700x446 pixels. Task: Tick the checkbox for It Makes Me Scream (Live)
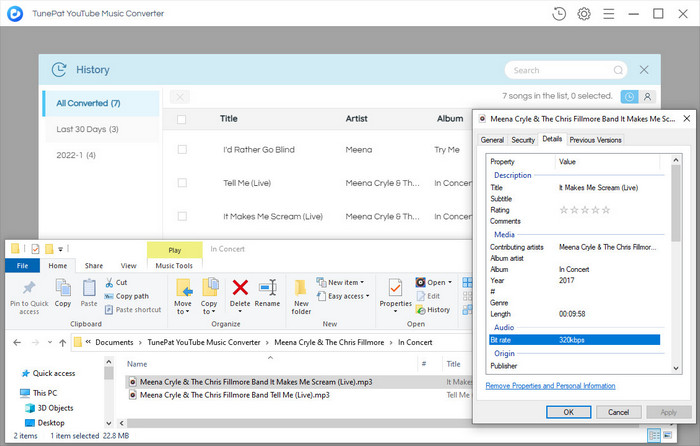pos(182,216)
